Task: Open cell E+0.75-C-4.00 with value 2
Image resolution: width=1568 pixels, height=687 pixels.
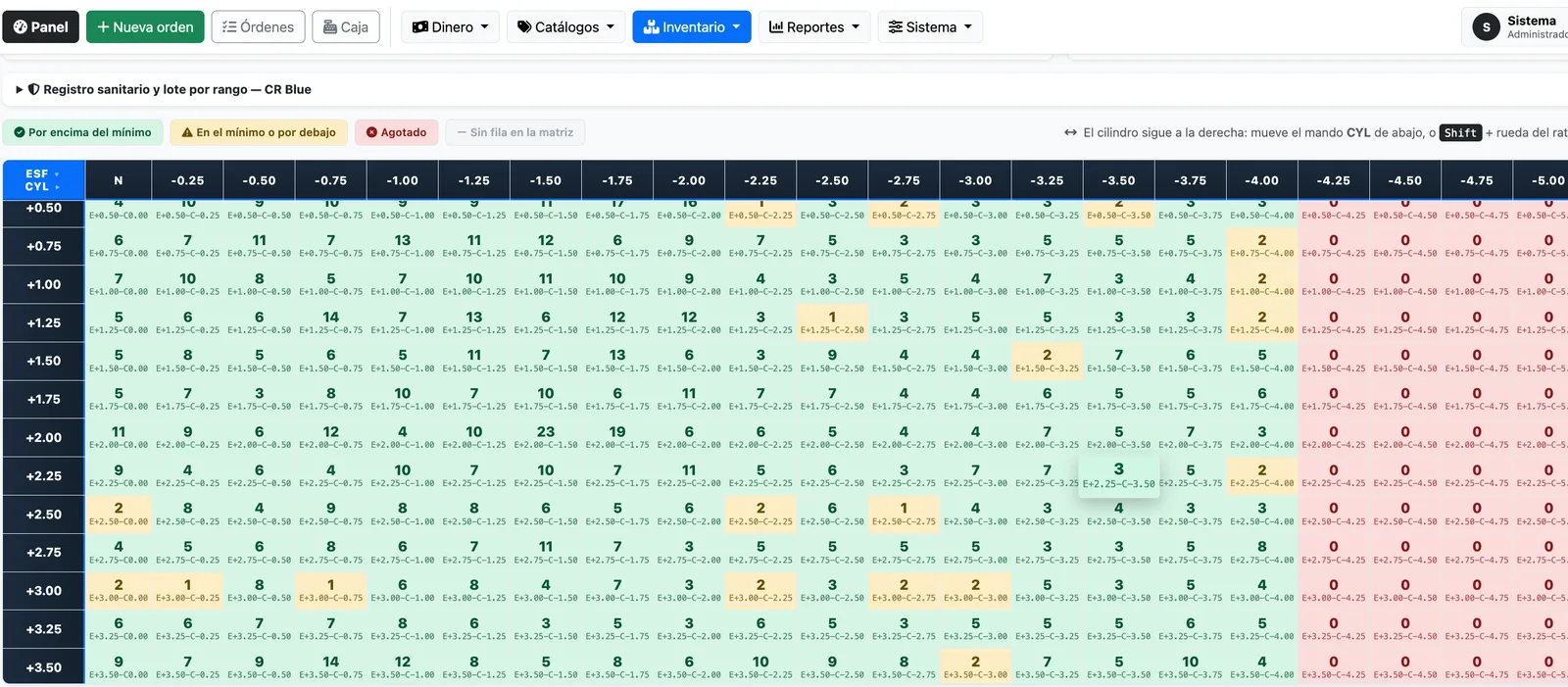Action: coord(1262,246)
